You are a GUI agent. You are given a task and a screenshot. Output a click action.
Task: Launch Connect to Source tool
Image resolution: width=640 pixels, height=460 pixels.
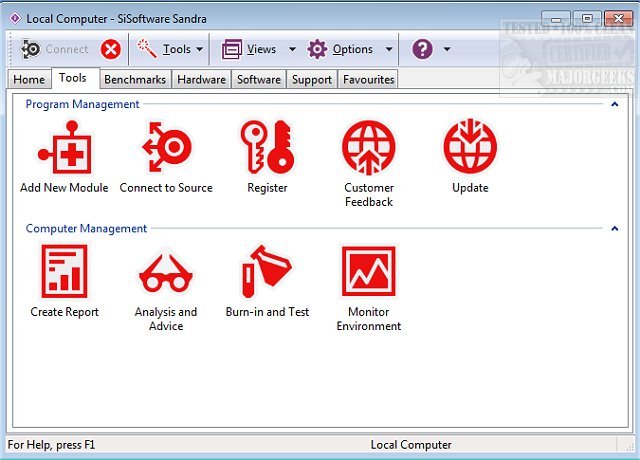(166, 148)
